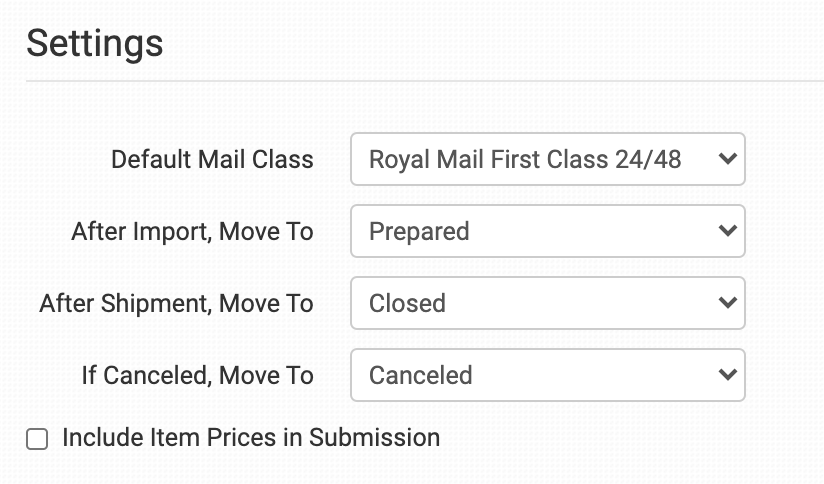824x484 pixels.
Task: Click the After Shipment, Move To label
Action: pyautogui.click(x=176, y=303)
